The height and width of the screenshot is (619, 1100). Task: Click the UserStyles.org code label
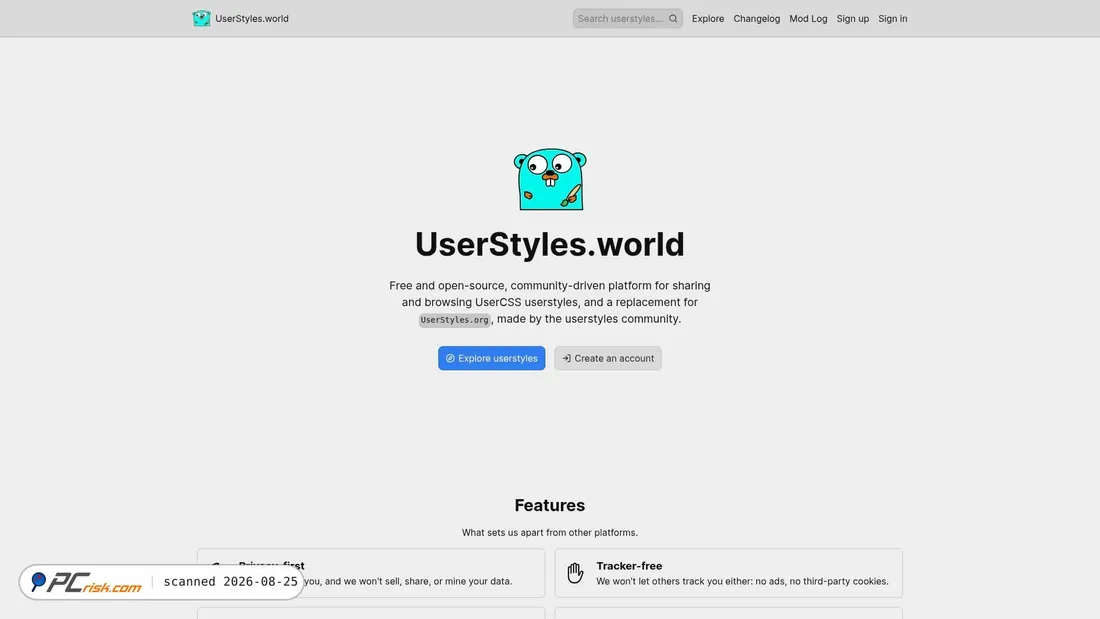(x=455, y=320)
